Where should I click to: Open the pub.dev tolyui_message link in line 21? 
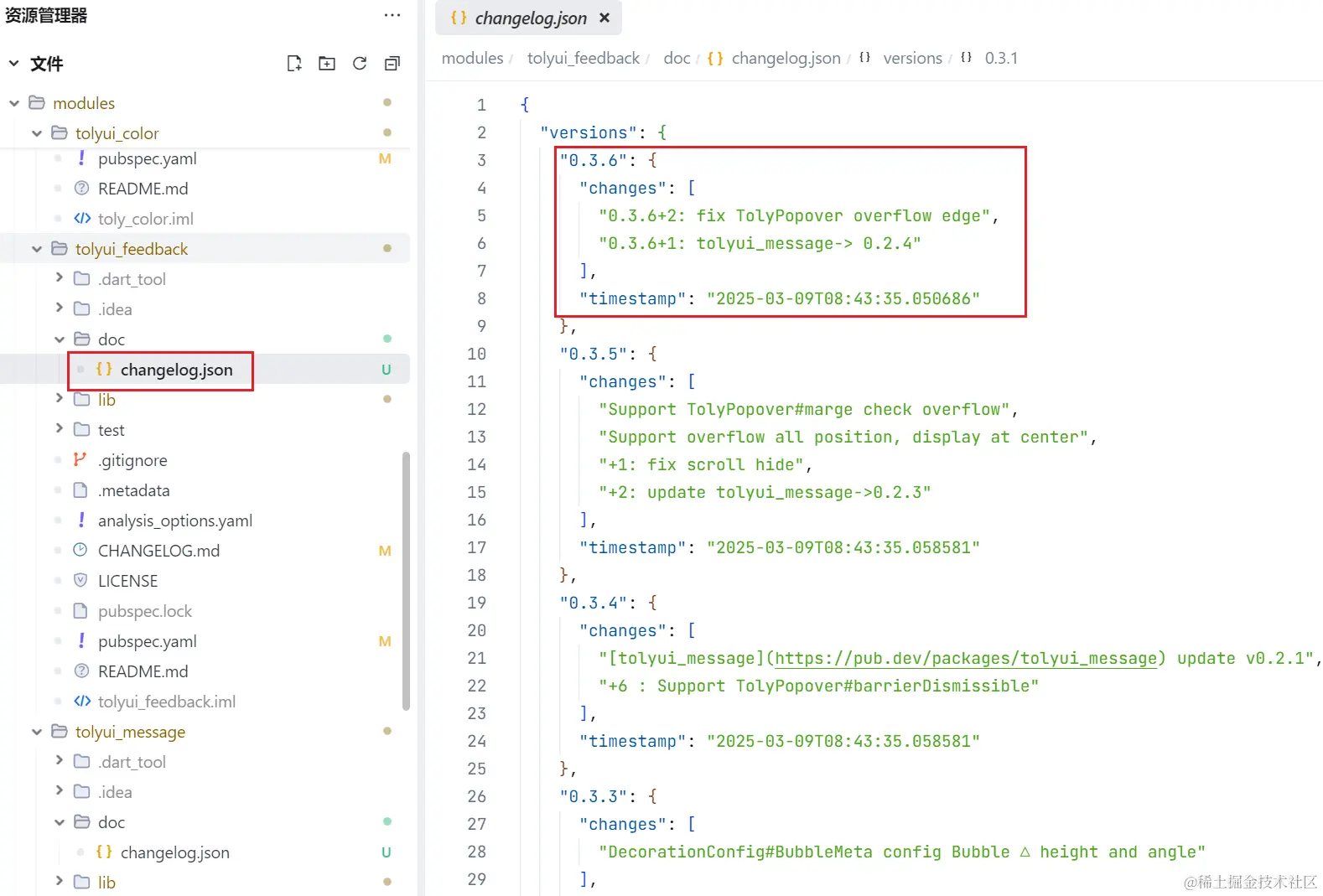pos(966,658)
